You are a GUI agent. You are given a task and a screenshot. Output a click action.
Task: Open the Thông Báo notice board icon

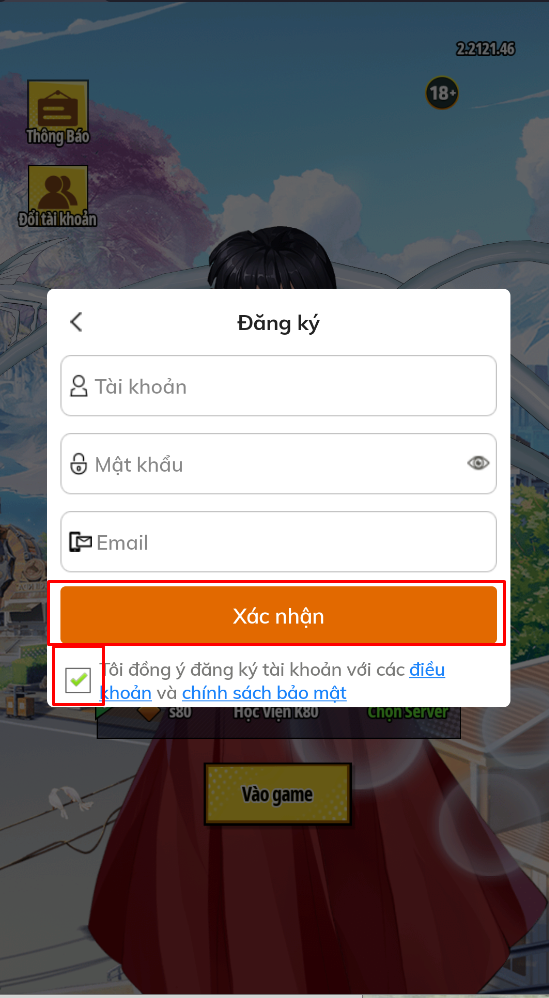[58, 112]
